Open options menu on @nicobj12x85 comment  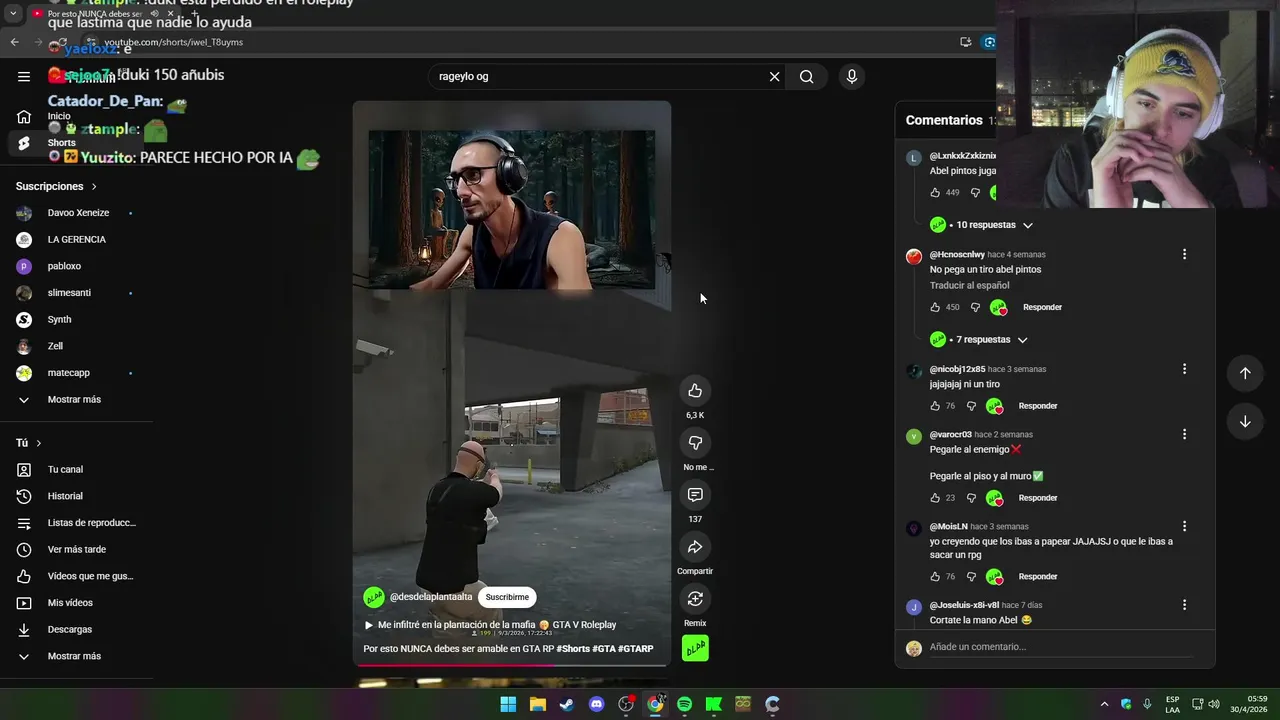1184,369
